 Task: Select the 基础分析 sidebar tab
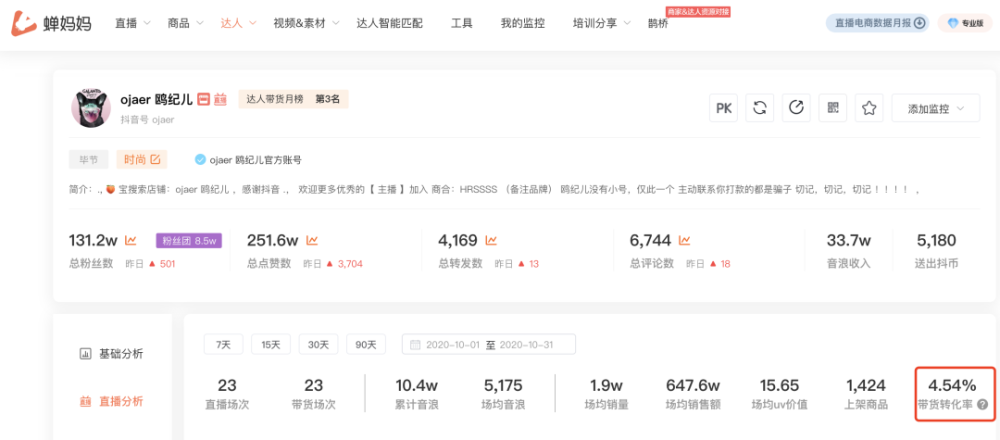tap(112, 353)
